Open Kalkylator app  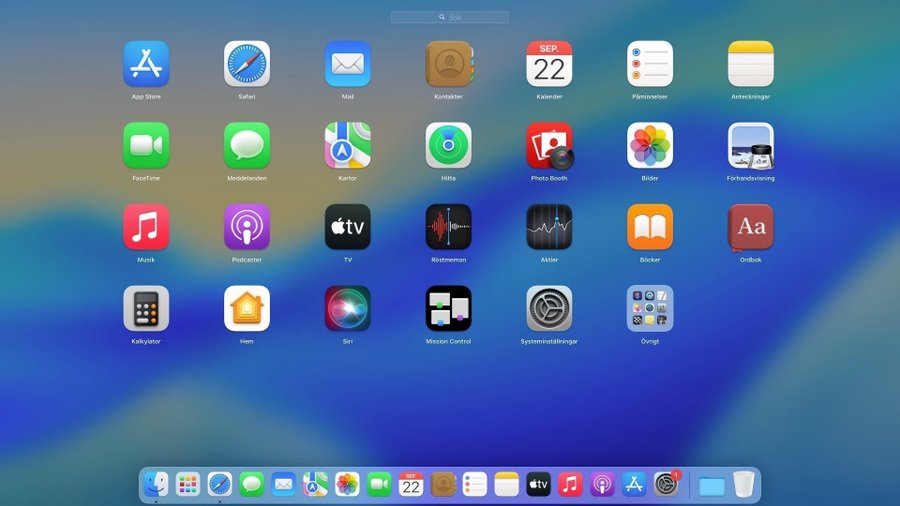[146, 308]
